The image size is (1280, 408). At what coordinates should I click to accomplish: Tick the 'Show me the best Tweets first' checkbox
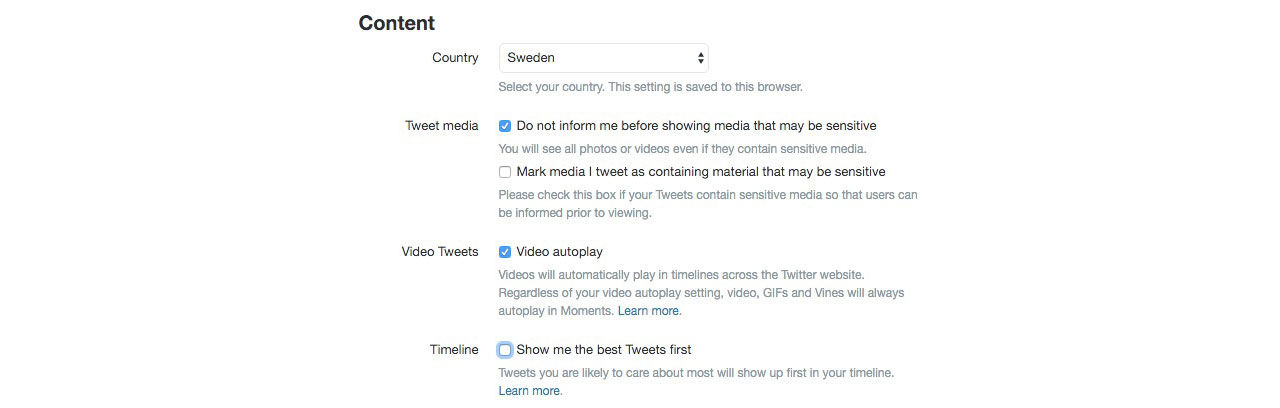(x=505, y=350)
